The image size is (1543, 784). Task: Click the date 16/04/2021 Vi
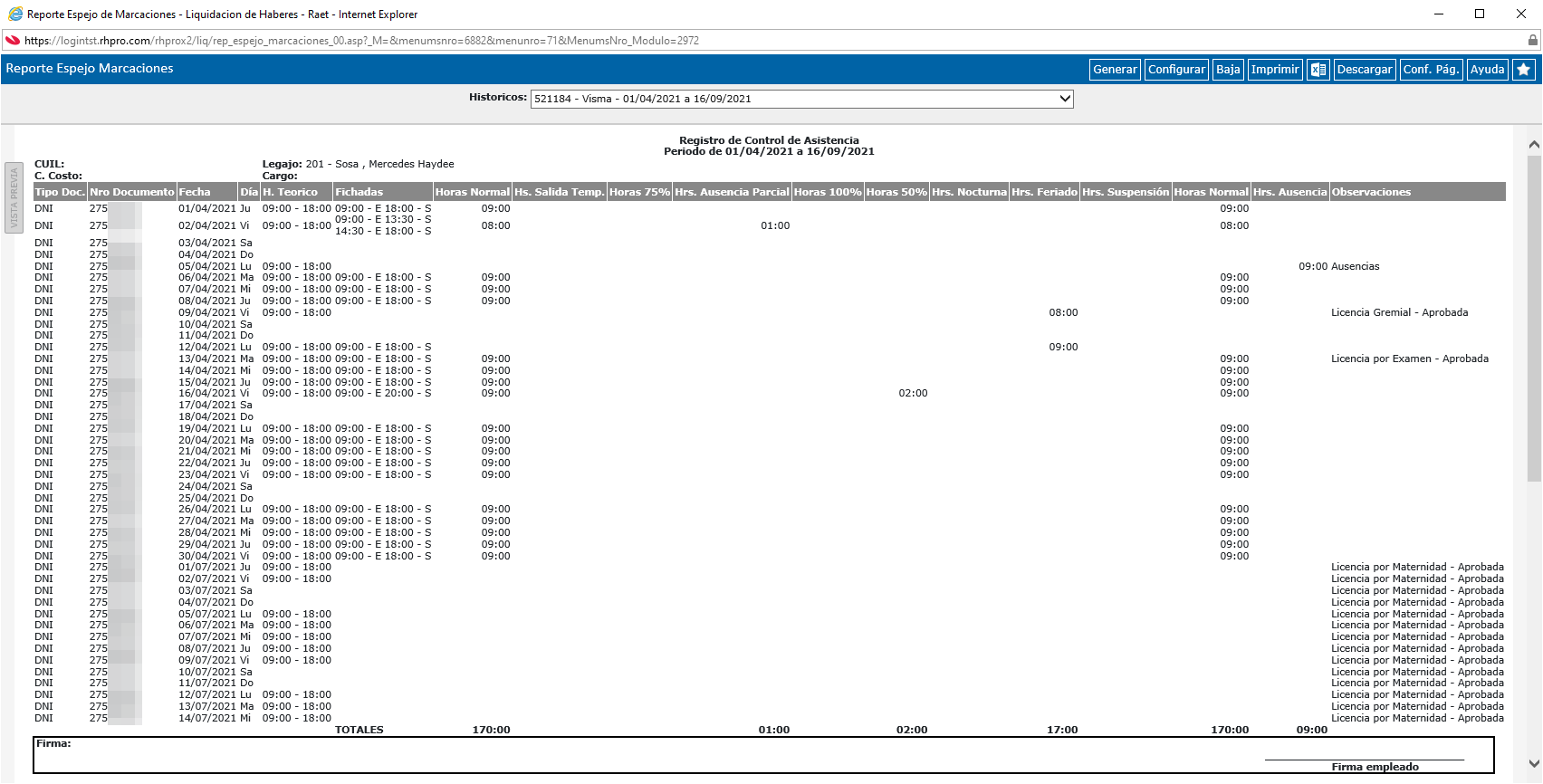click(214, 393)
